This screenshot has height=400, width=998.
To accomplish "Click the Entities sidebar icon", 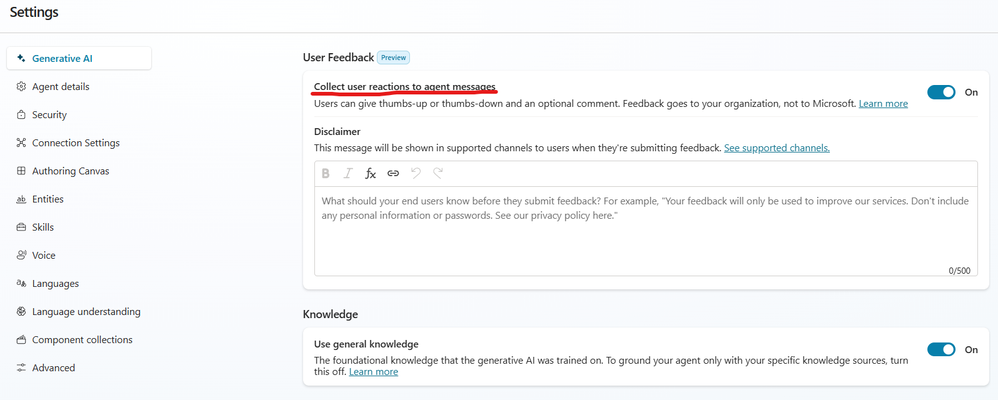I will click(21, 199).
